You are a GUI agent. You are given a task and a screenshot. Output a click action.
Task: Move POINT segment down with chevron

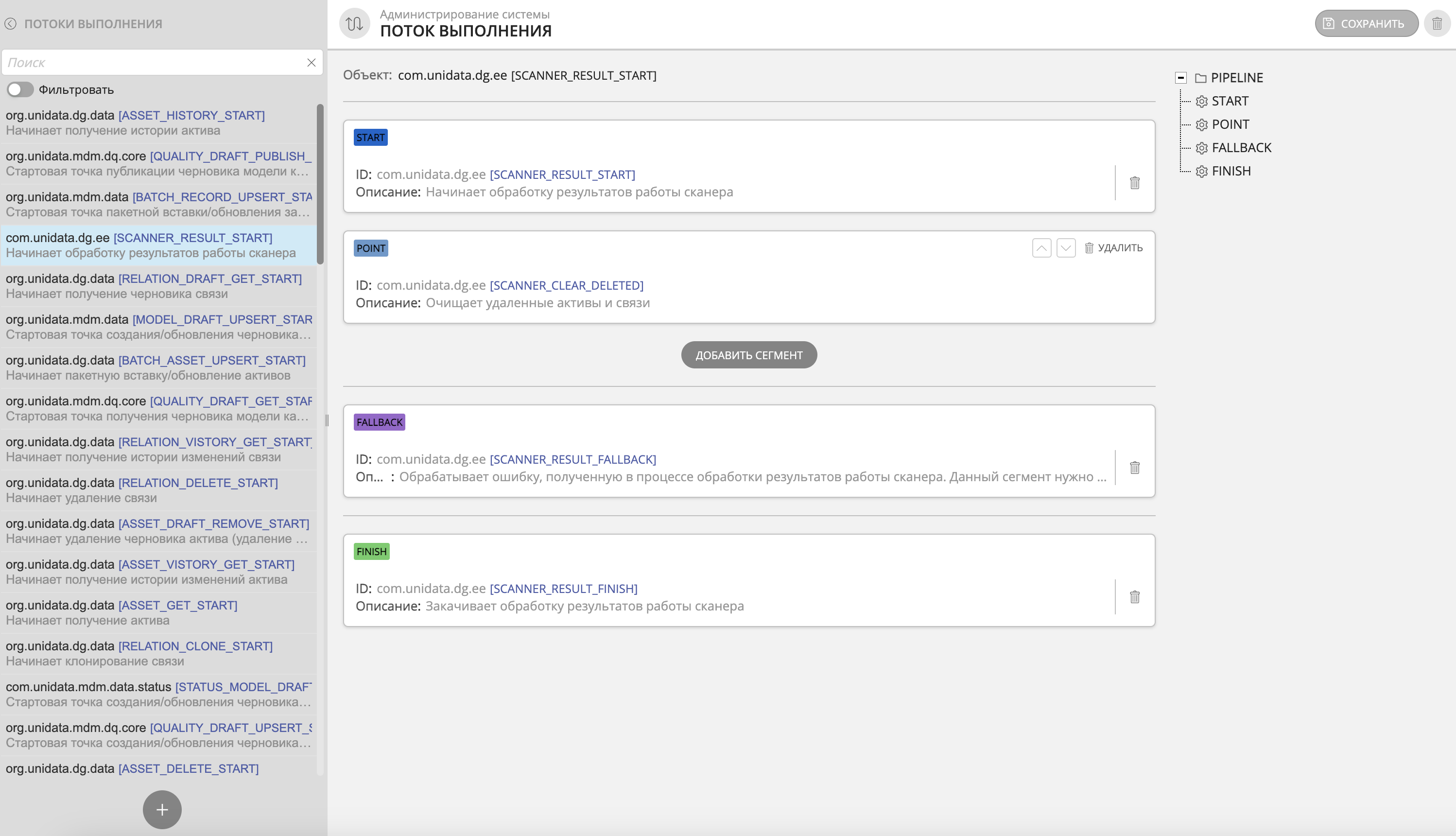coord(1066,248)
